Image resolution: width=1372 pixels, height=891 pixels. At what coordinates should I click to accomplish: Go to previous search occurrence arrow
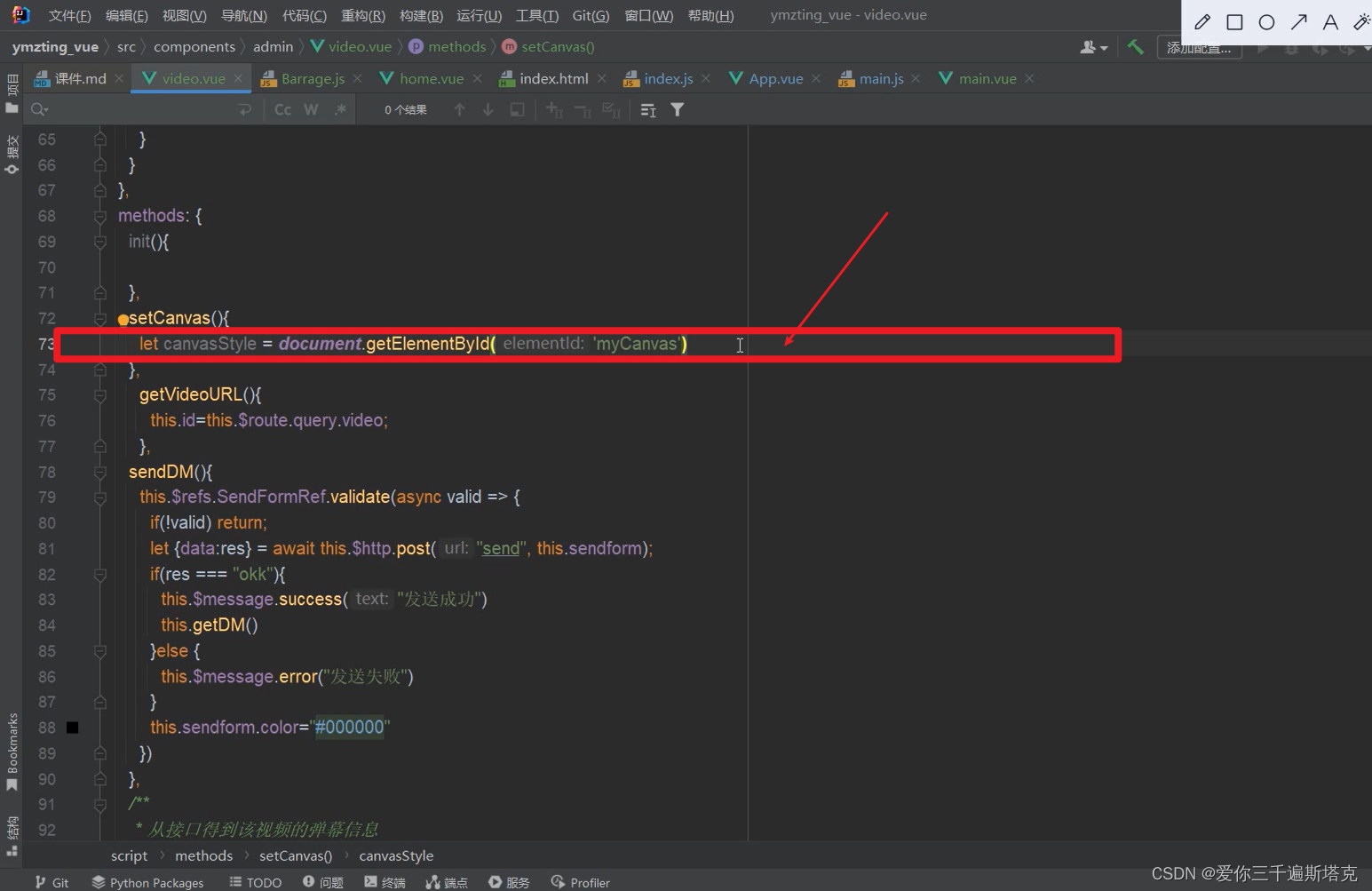click(x=459, y=109)
